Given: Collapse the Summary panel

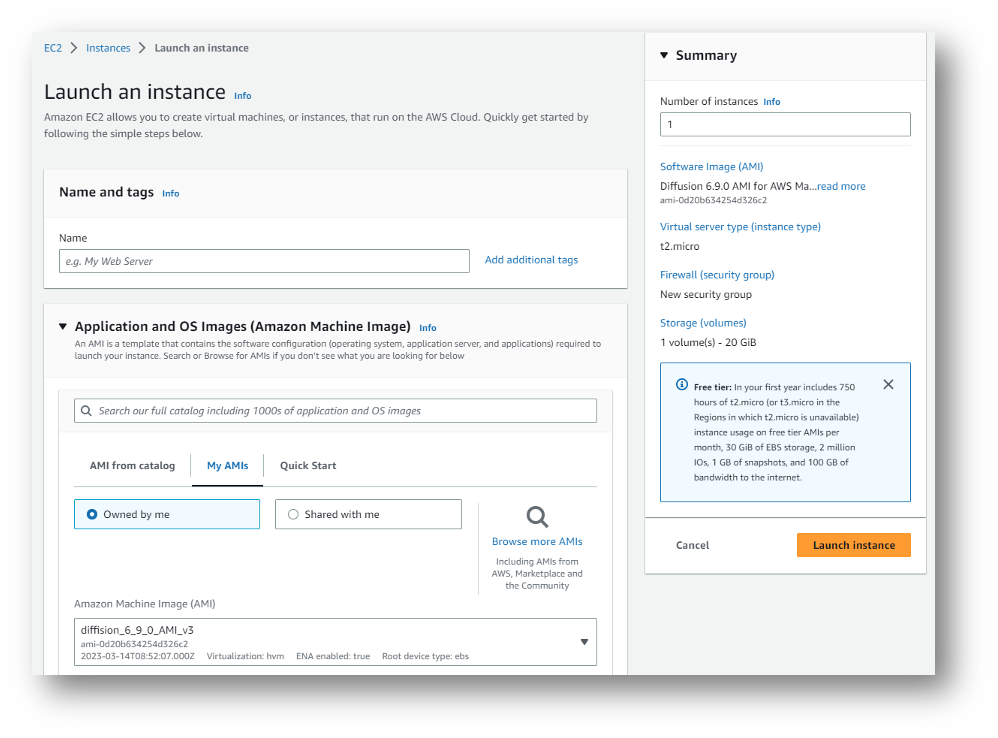Looking at the screenshot, I should click(x=666, y=55).
